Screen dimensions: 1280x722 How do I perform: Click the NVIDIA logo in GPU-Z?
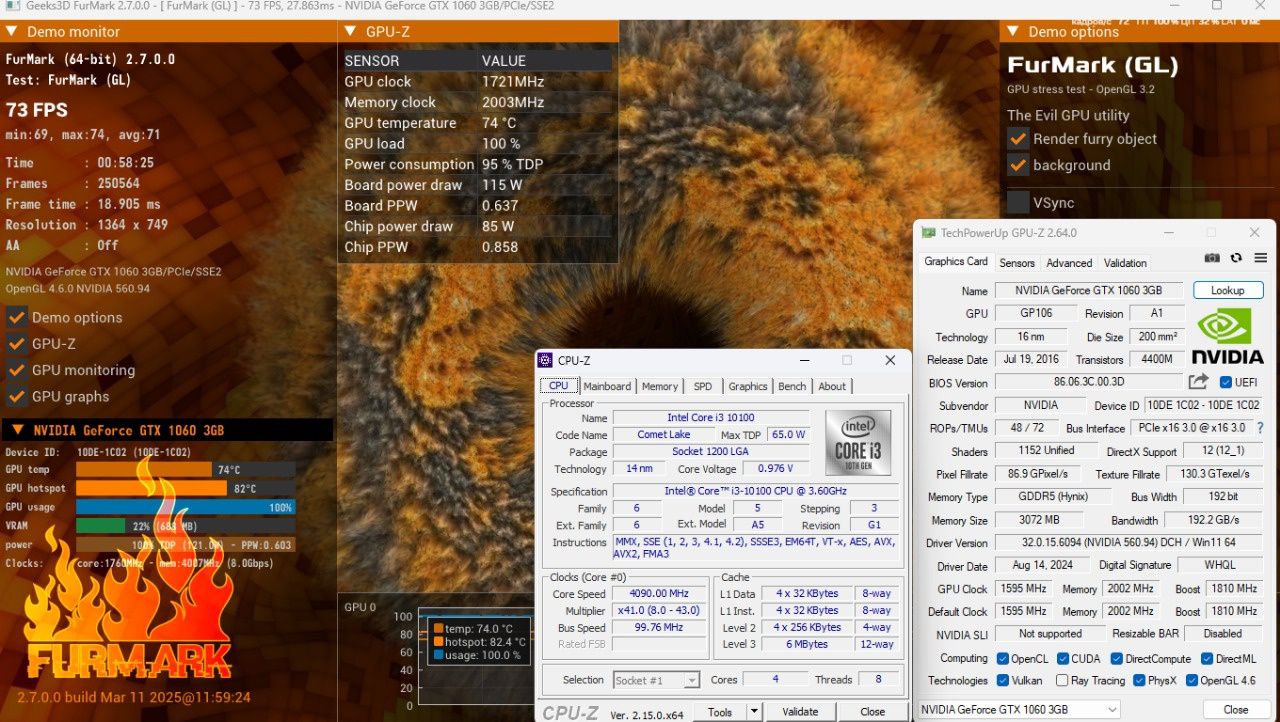point(1229,336)
